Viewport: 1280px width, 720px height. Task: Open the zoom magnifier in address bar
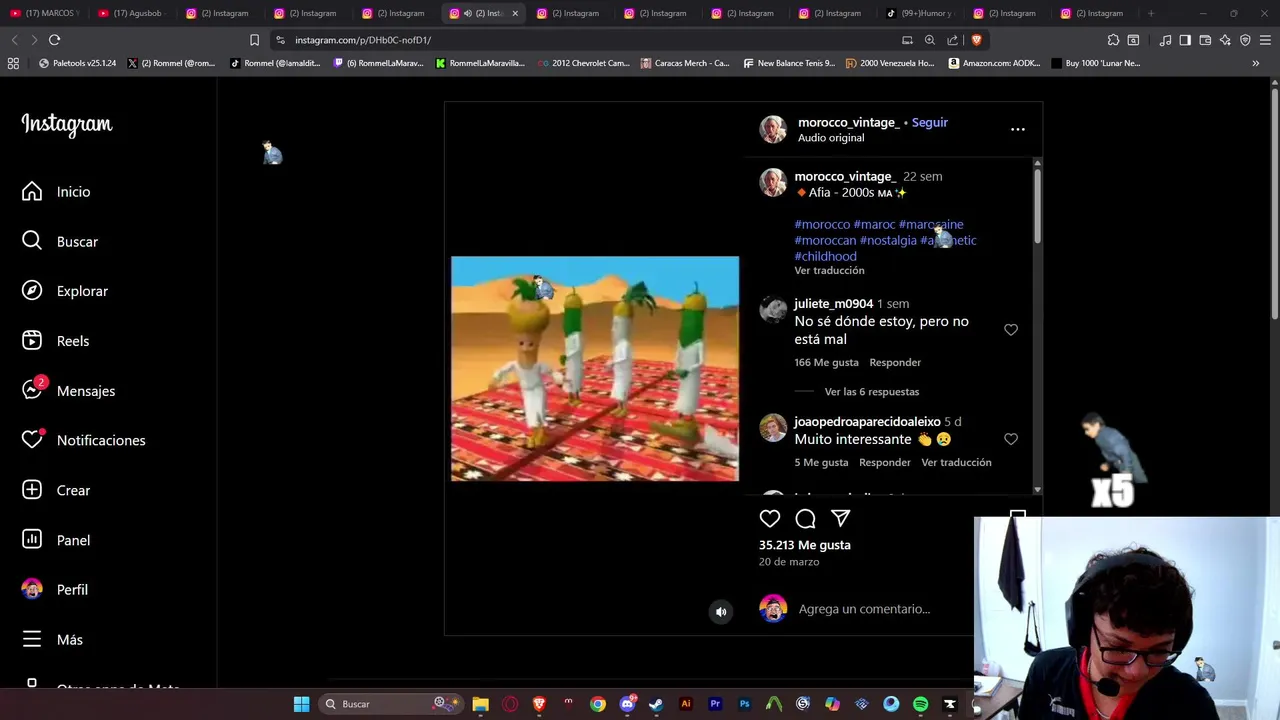pyautogui.click(x=929, y=40)
